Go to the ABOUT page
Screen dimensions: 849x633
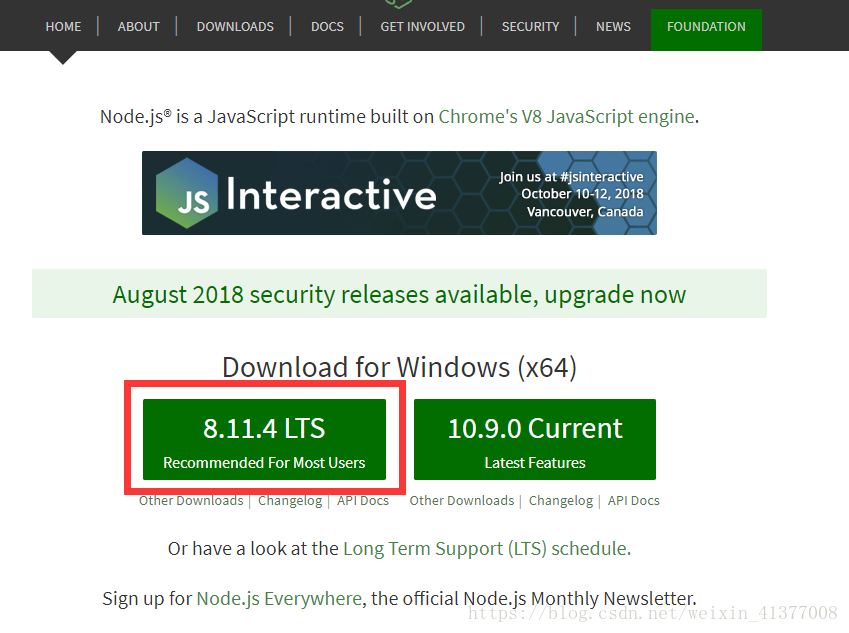139,27
